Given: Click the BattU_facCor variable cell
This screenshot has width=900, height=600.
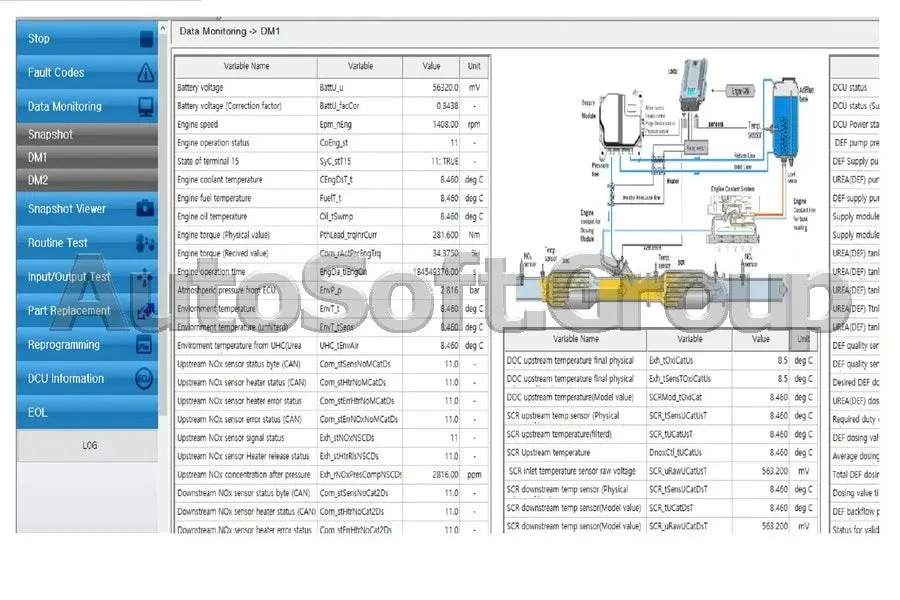Looking at the screenshot, I should (360, 106).
